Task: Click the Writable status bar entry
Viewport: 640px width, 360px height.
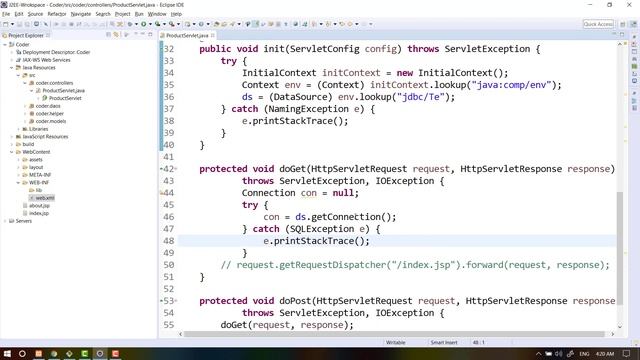Action: click(396, 342)
